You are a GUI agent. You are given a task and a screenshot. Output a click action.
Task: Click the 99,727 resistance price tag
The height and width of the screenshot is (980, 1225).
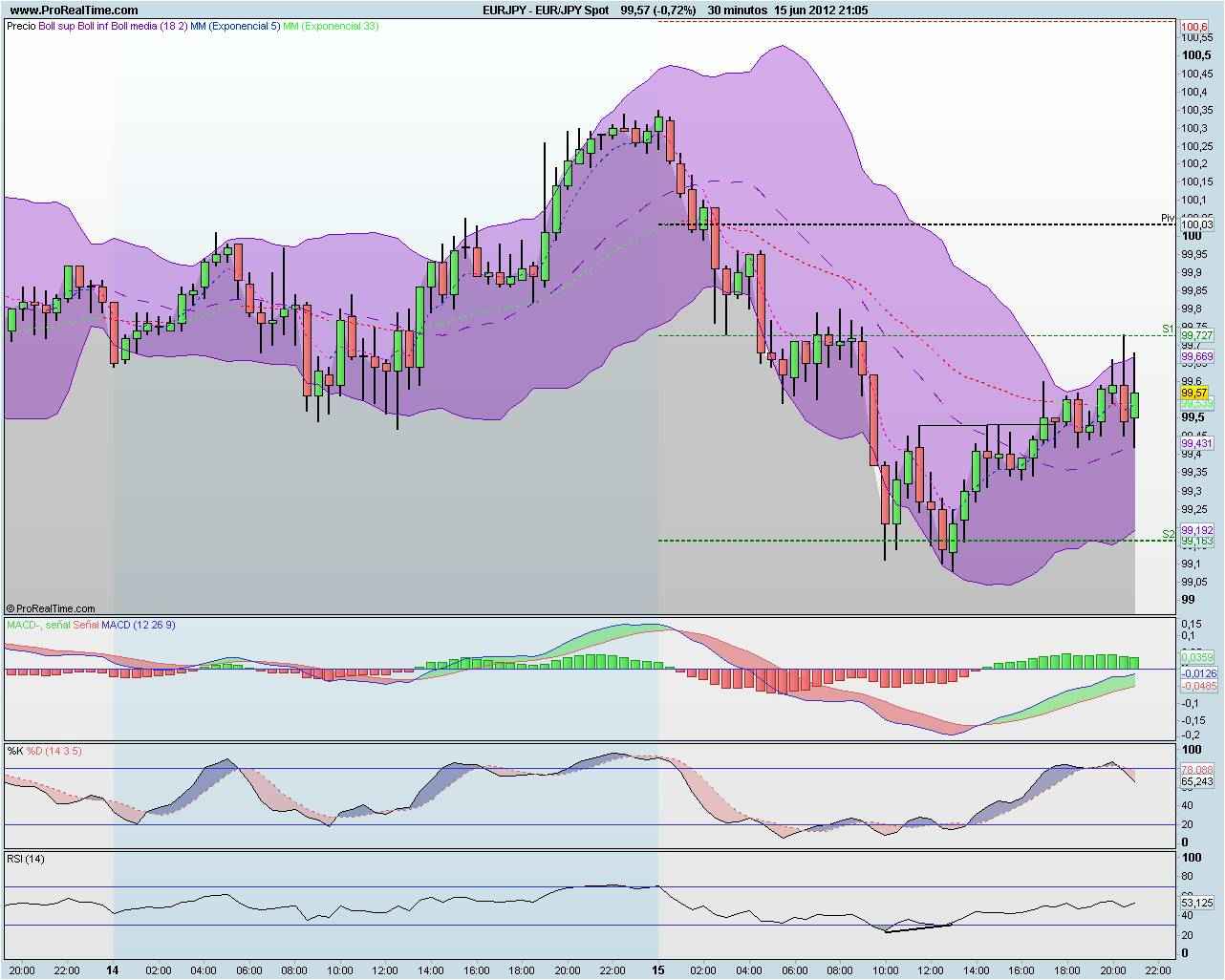pos(1195,335)
